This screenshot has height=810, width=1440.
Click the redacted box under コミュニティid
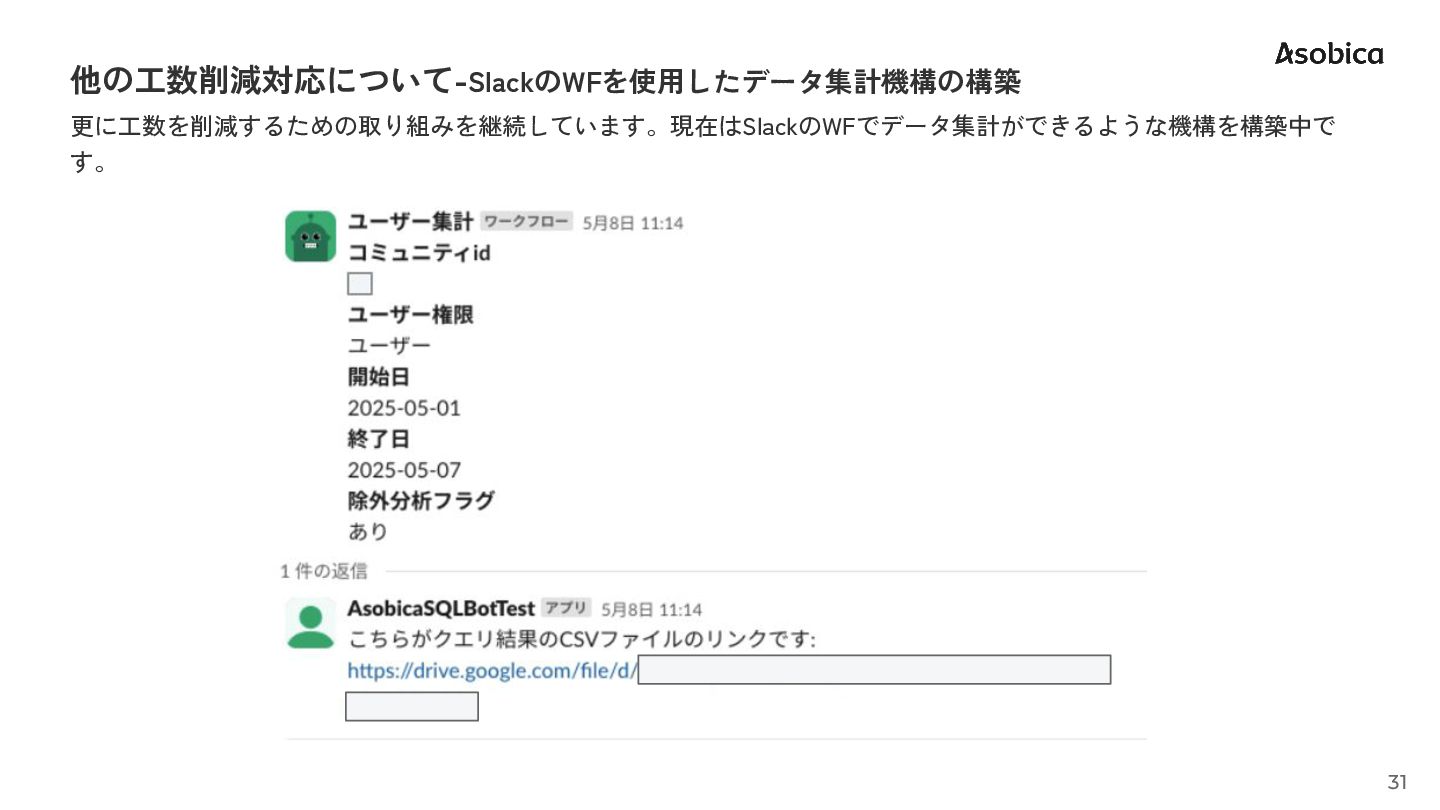[x=360, y=284]
